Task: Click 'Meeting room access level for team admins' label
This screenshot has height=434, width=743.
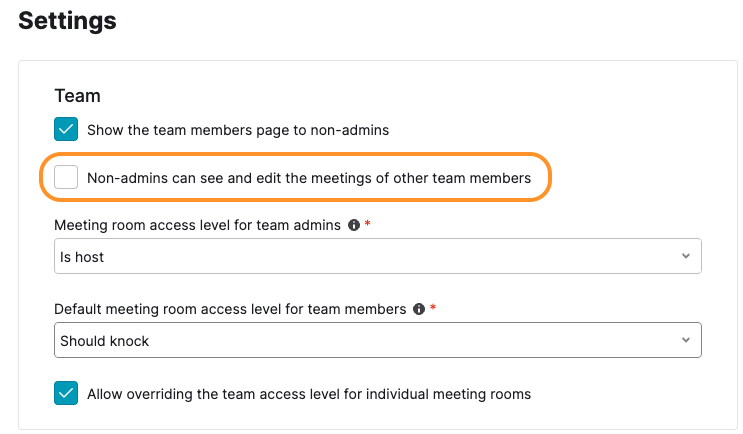Action: [198, 226]
